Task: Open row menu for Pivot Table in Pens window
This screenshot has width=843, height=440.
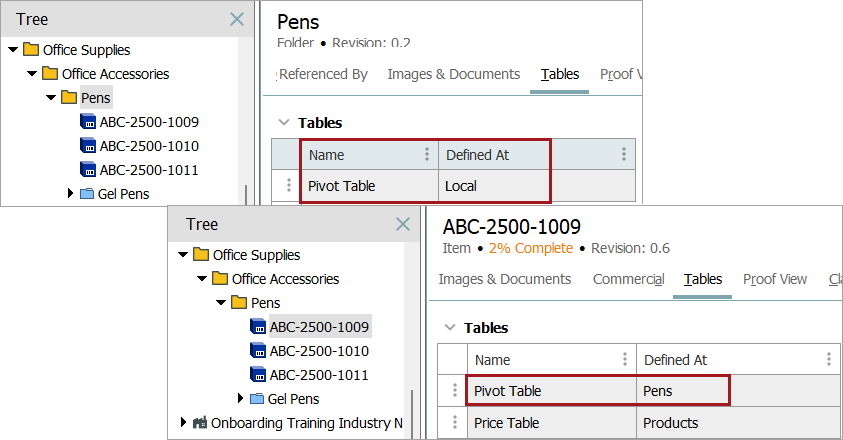Action: (289, 185)
